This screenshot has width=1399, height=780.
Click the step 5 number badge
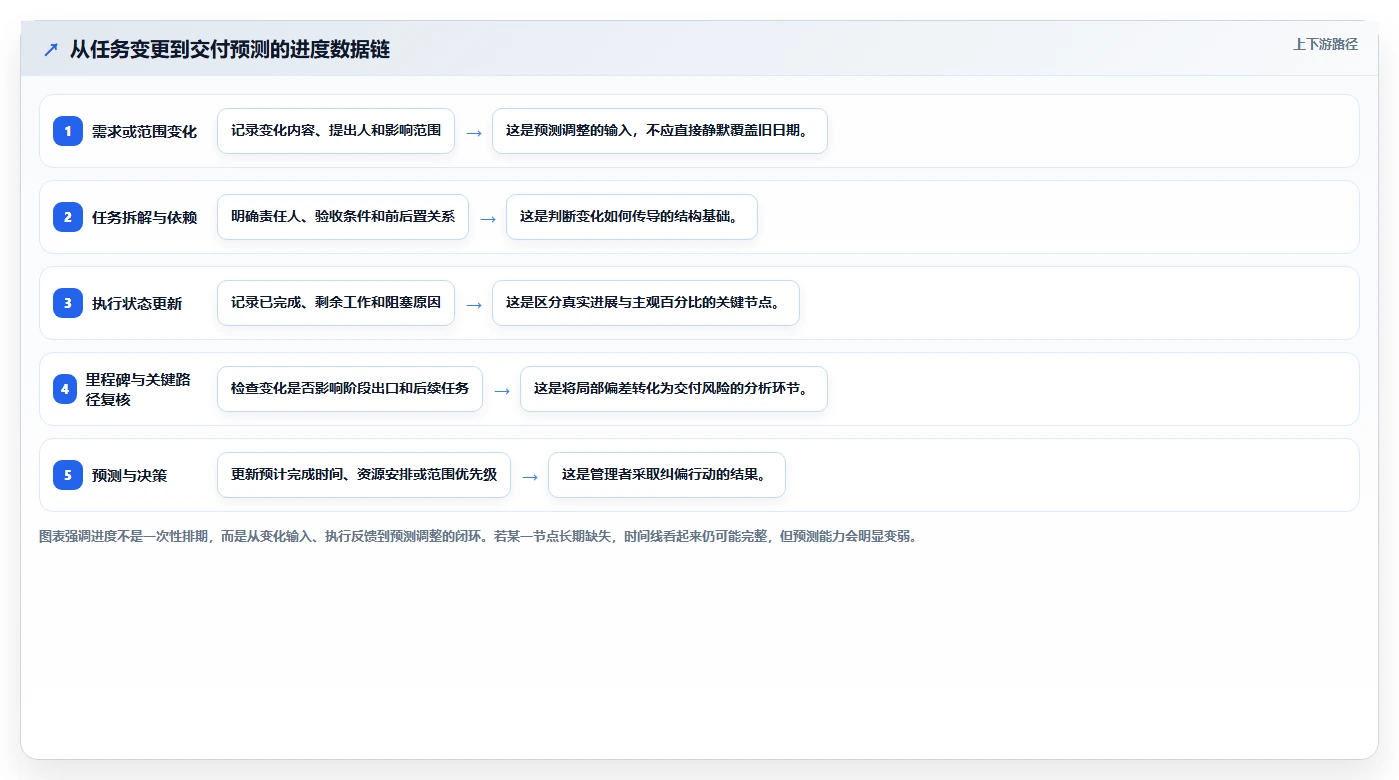click(x=68, y=475)
